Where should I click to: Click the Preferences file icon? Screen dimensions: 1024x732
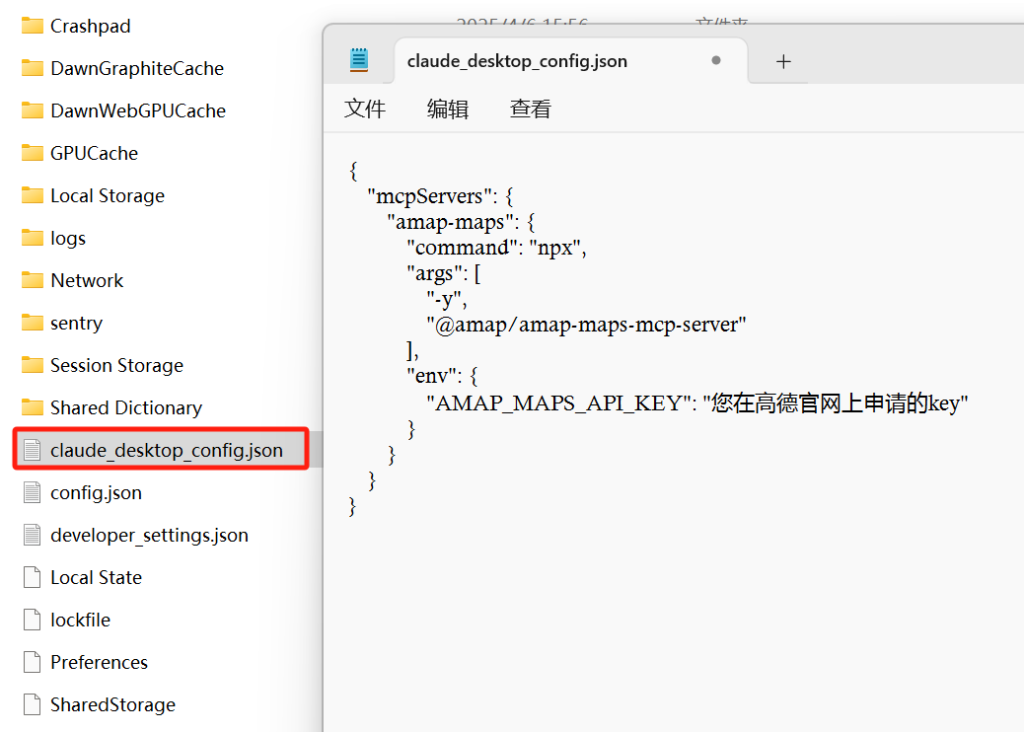tap(32, 662)
